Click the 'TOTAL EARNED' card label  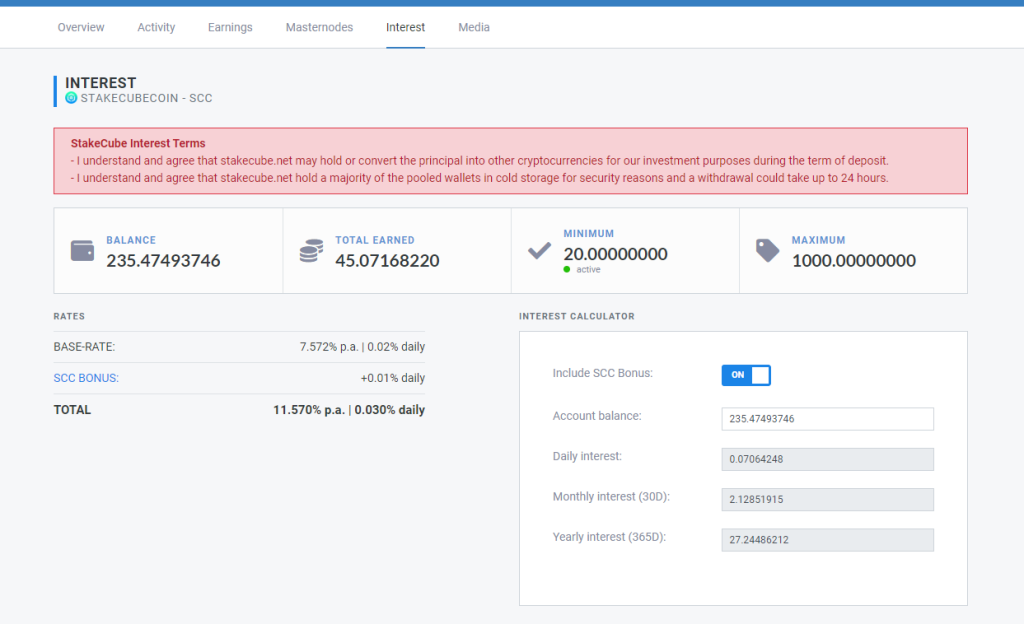pyautogui.click(x=375, y=240)
